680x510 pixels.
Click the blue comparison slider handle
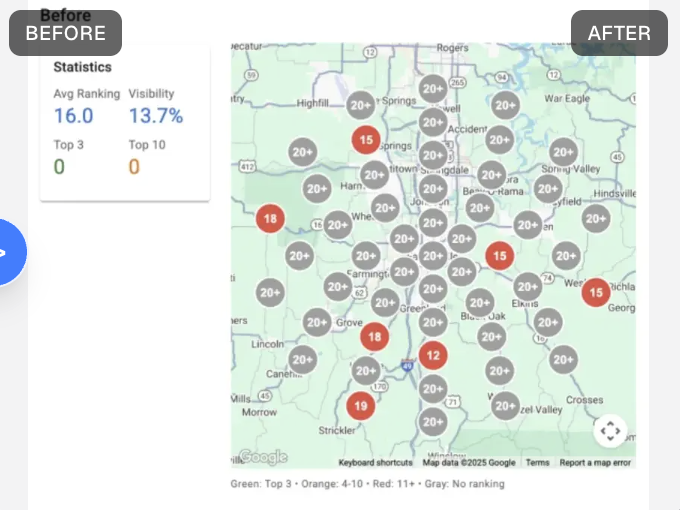click(x=9, y=252)
